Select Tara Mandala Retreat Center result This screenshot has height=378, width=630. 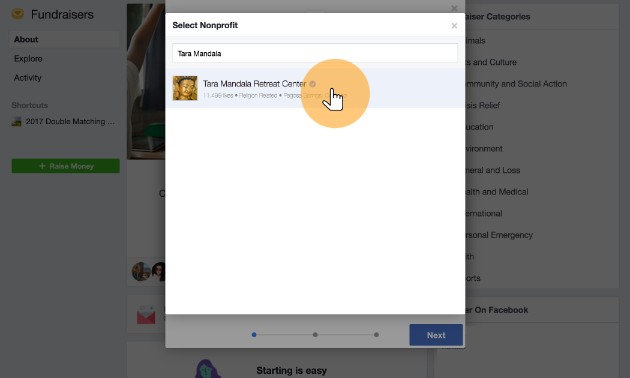[315, 88]
